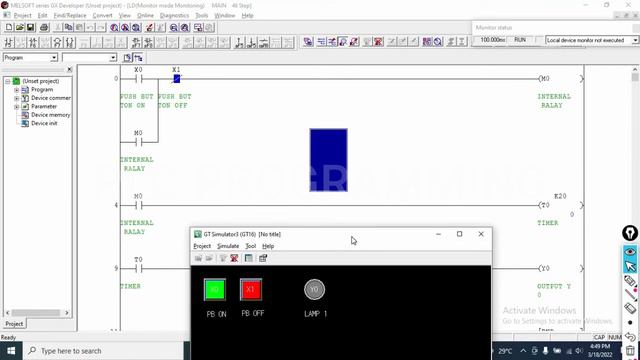This screenshot has width=640, height=360.
Task: Click the Type here to search box
Action: click(x=104, y=351)
